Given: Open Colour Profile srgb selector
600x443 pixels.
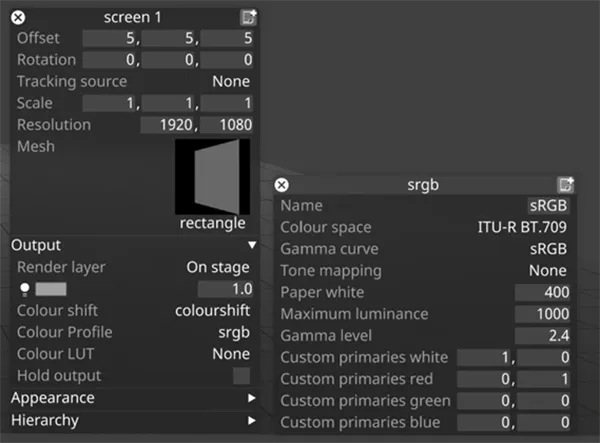Looking at the screenshot, I should (234, 332).
